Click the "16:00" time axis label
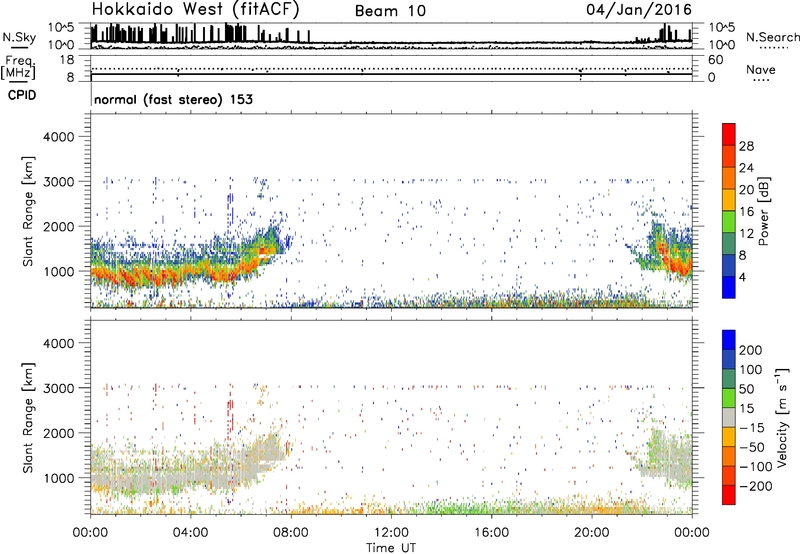The height and width of the screenshot is (554, 800). tap(491, 533)
